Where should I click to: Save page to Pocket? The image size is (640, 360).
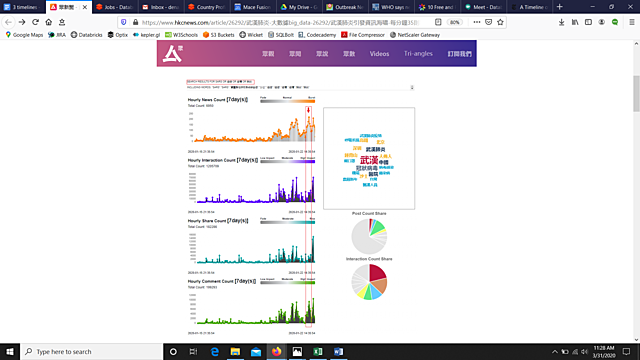pyautogui.click(x=489, y=22)
